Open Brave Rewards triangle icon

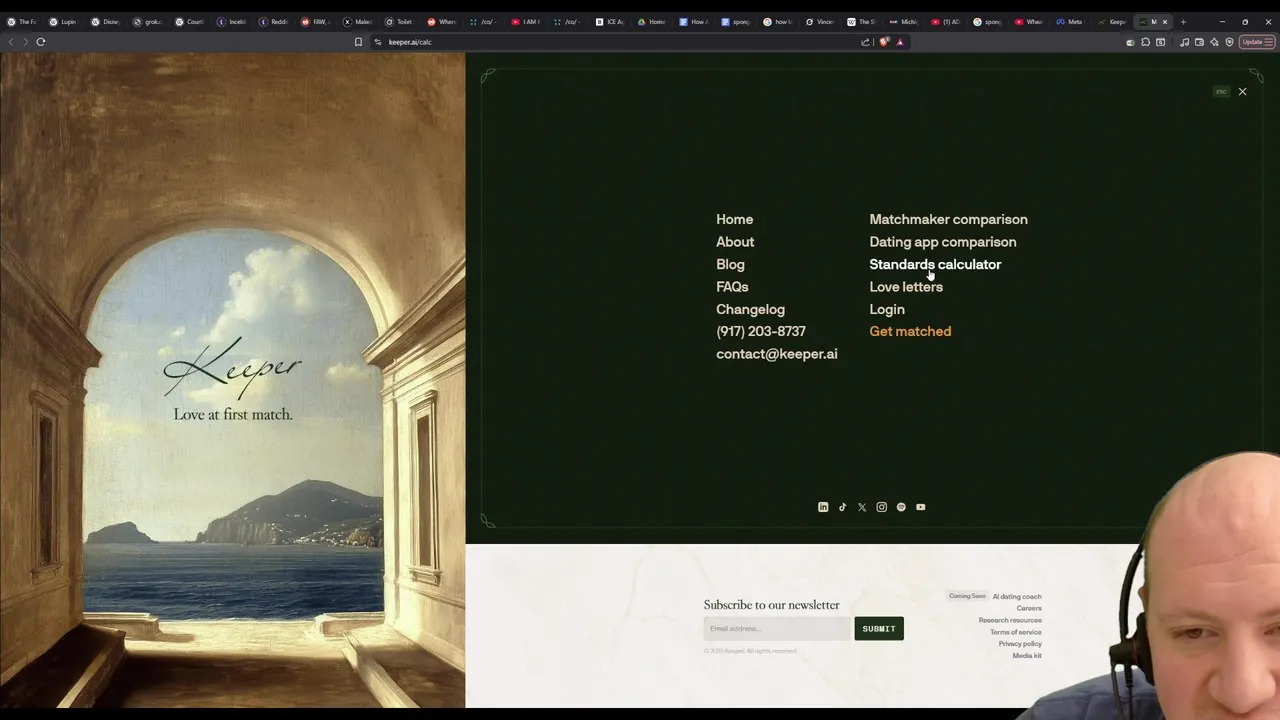[x=900, y=42]
